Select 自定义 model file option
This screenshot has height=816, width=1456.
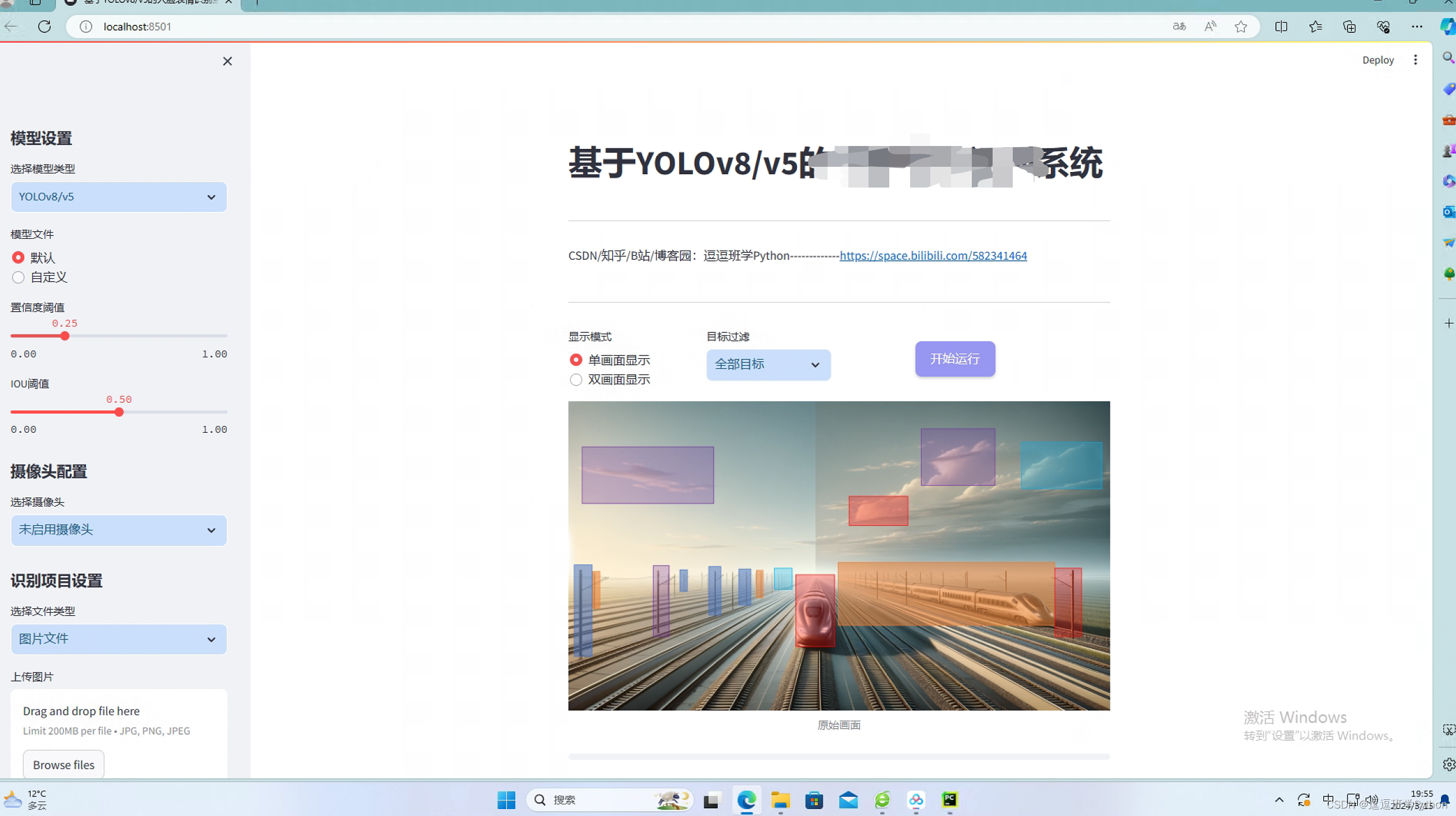pos(18,278)
